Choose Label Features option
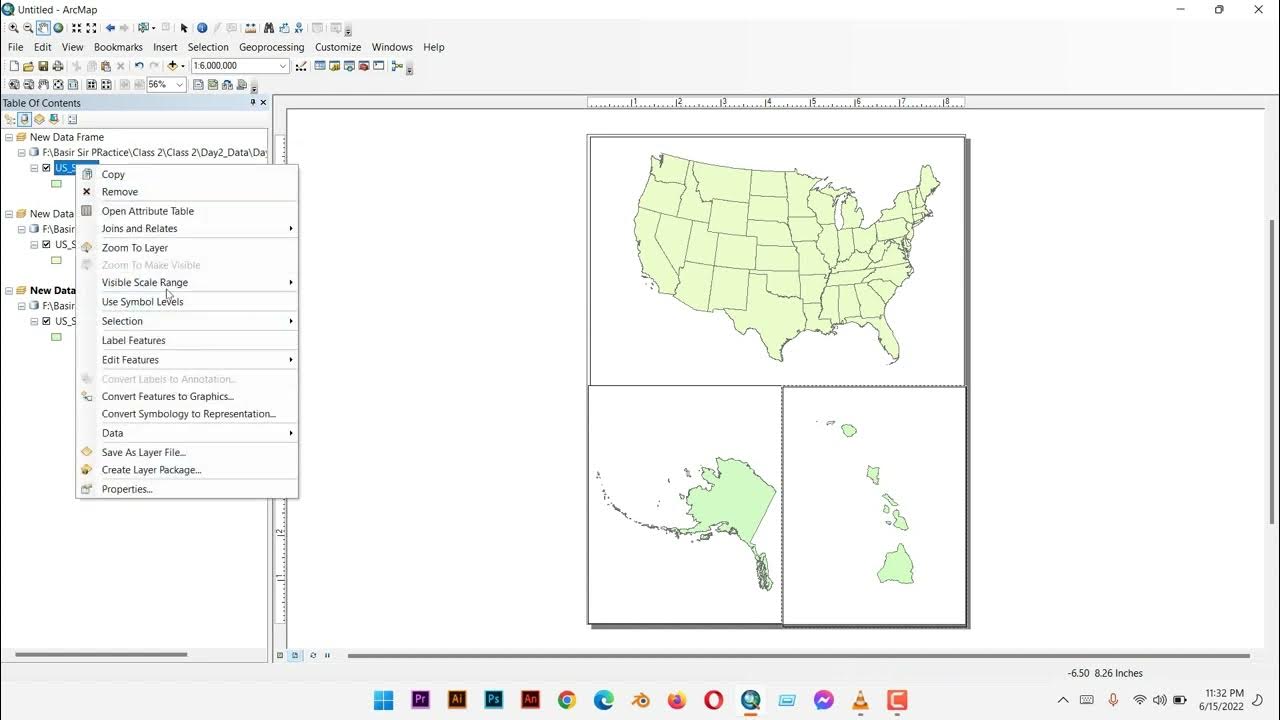 click(x=187, y=341)
